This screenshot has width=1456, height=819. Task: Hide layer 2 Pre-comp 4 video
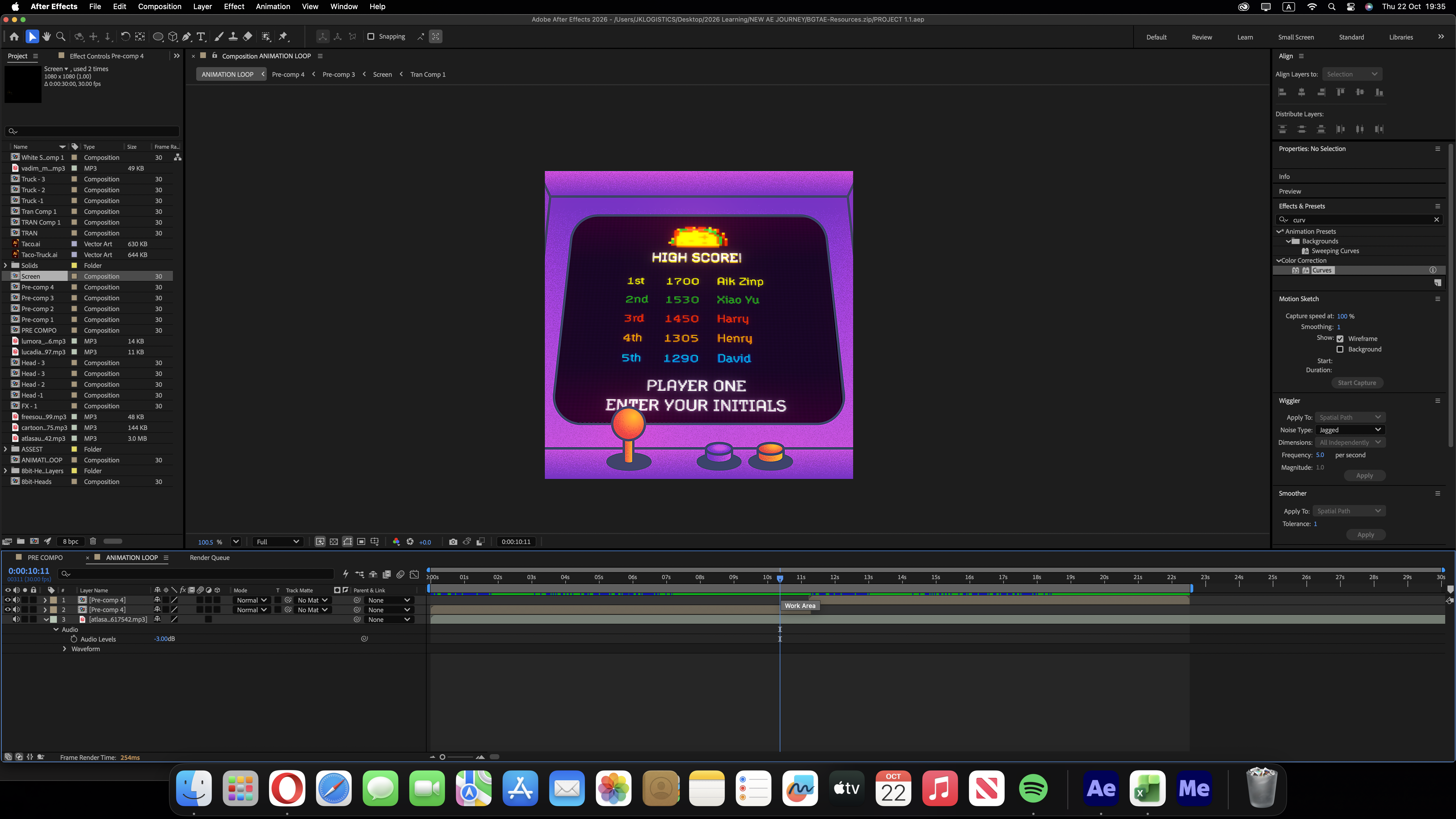click(x=7, y=609)
